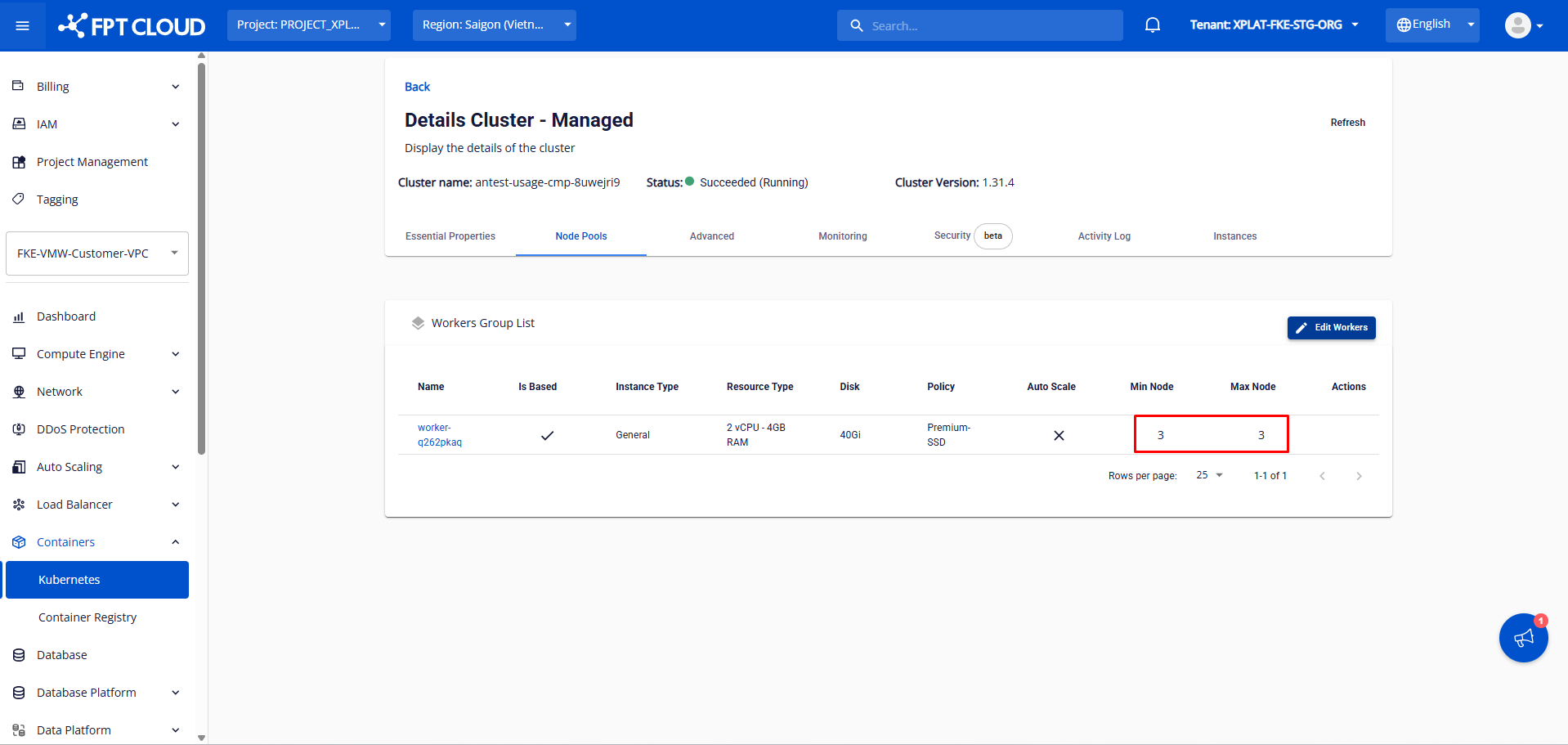Open the Region Saigon dropdown
This screenshot has width=1568, height=745.
click(494, 25)
